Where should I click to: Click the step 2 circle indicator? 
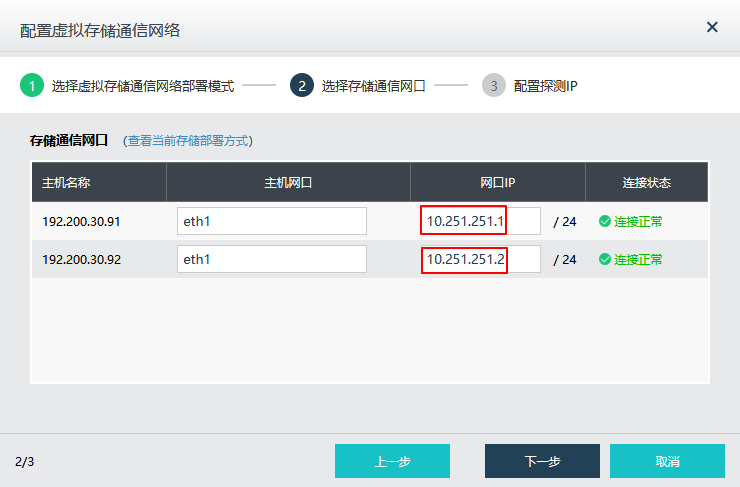[302, 86]
